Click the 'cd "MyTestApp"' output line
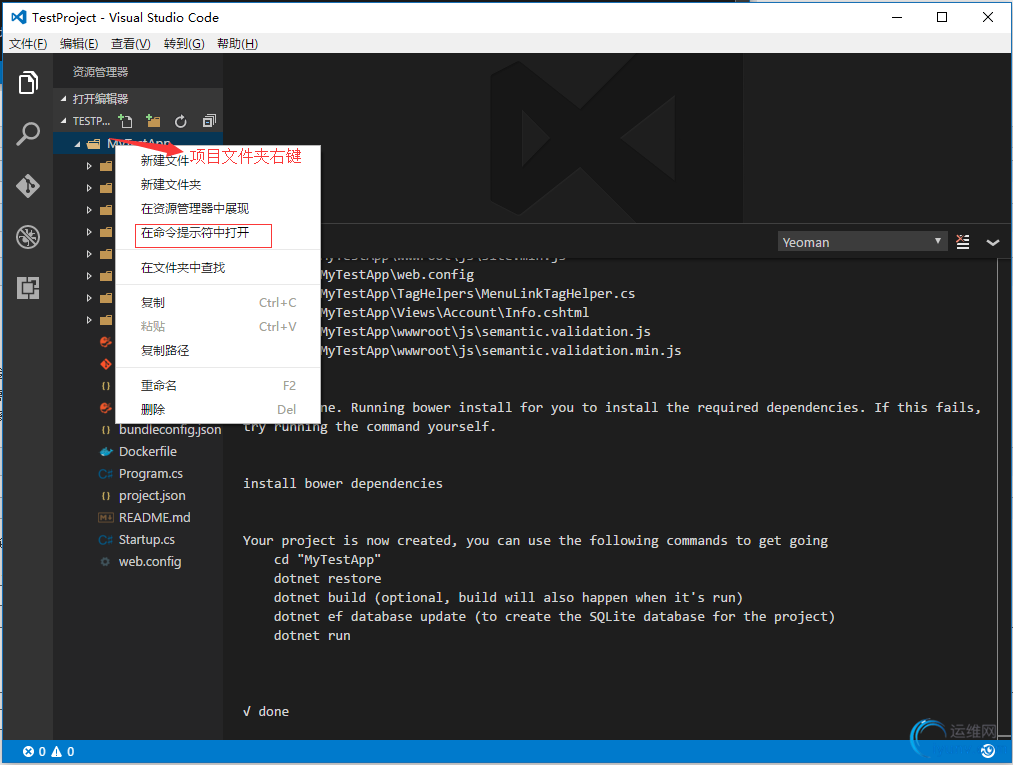This screenshot has width=1013, height=765. pos(327,560)
